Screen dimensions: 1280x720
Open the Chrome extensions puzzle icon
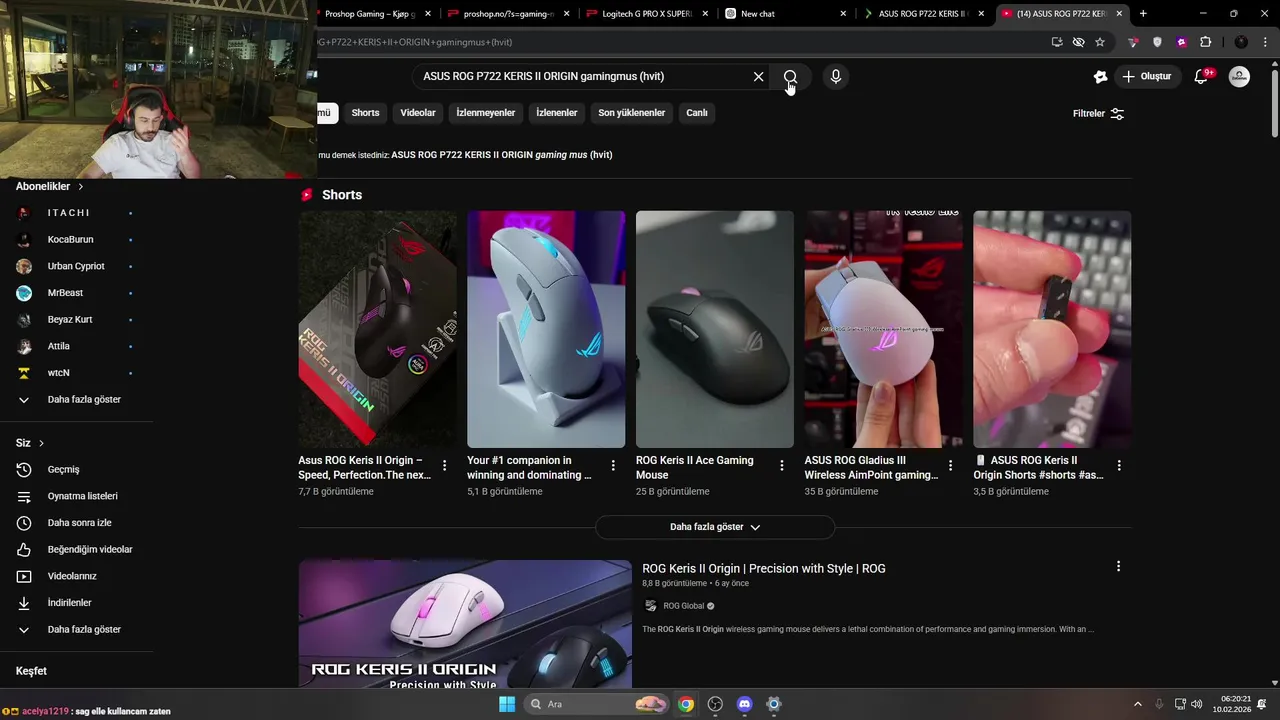tap(1205, 42)
